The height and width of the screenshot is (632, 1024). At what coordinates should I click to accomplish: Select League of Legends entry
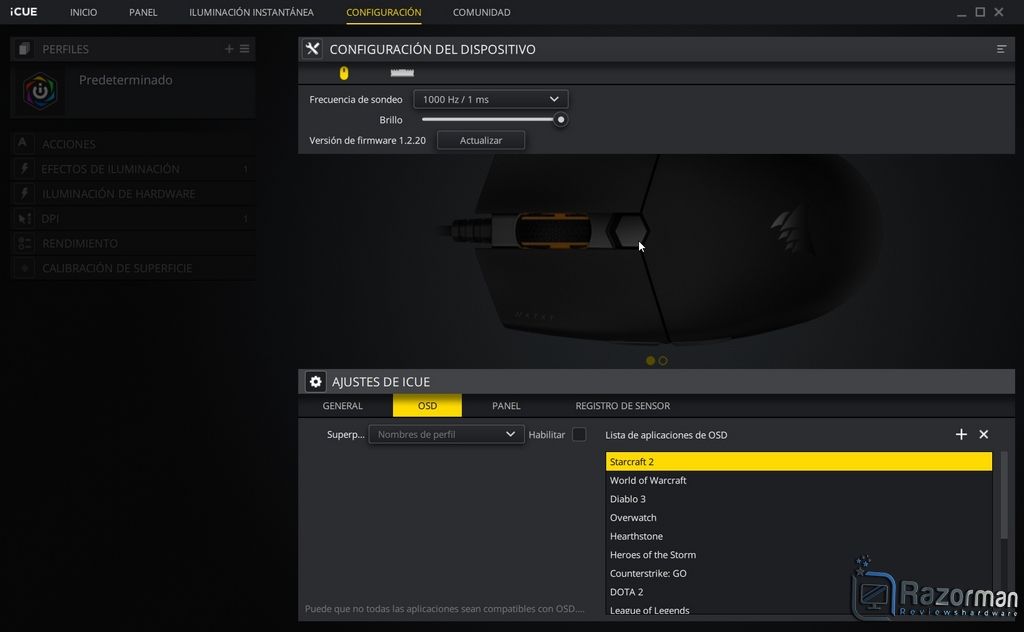pos(799,610)
